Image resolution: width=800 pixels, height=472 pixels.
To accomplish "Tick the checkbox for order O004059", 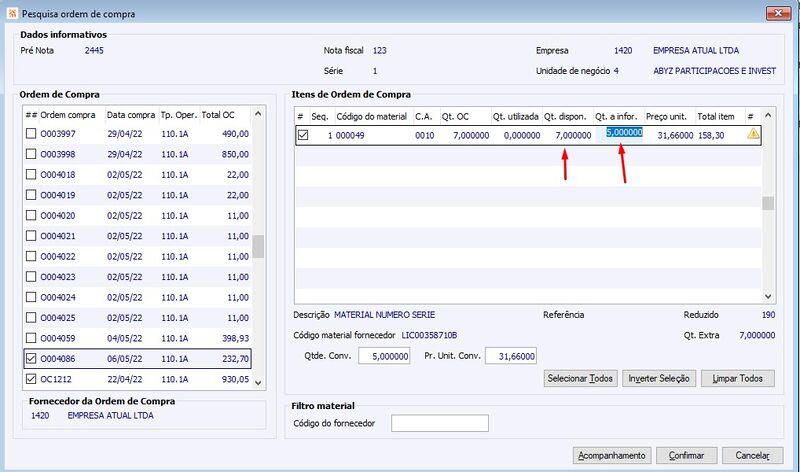I will tap(31, 338).
